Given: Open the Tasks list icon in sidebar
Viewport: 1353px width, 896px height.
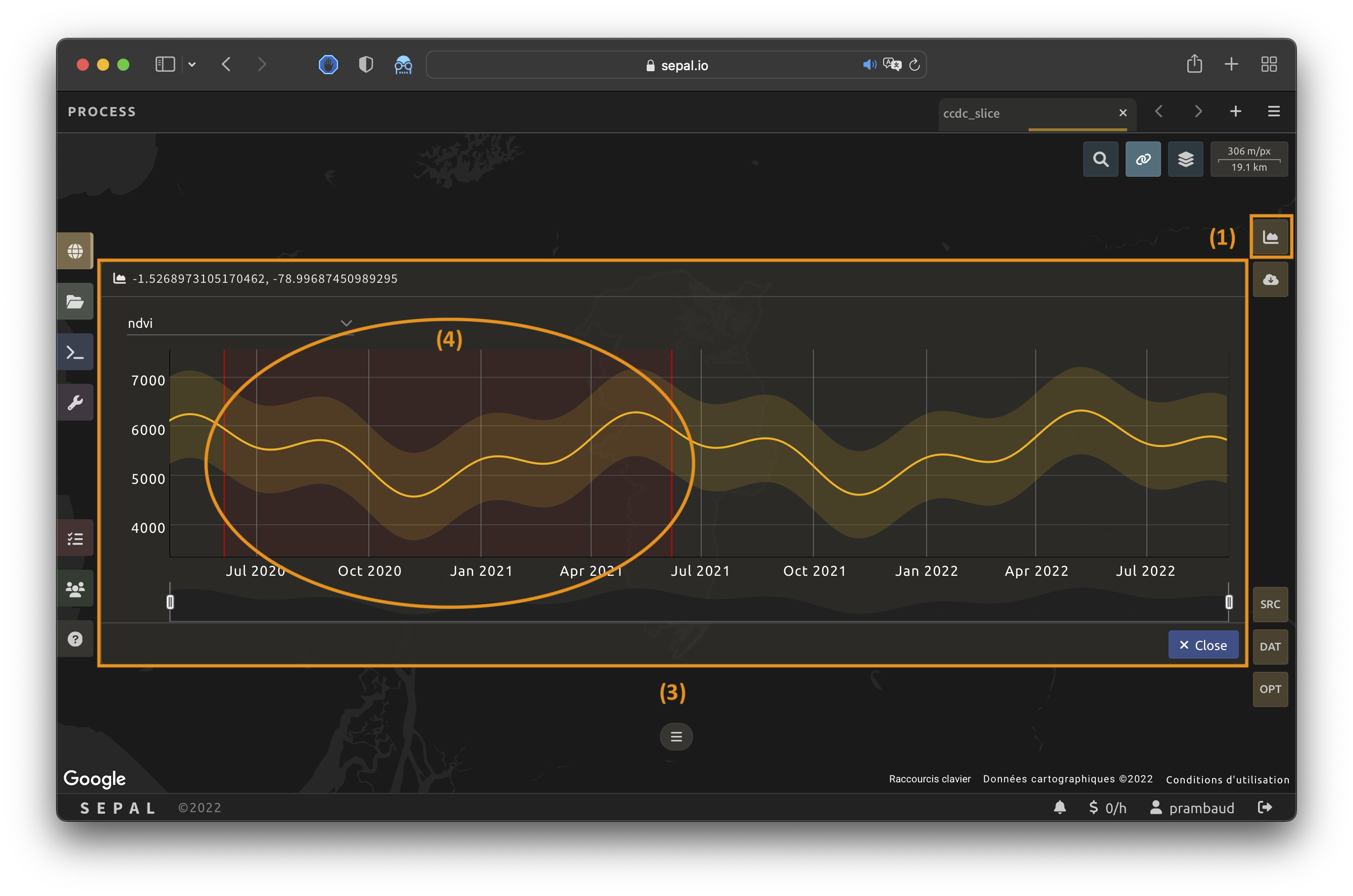Looking at the screenshot, I should click(75, 538).
